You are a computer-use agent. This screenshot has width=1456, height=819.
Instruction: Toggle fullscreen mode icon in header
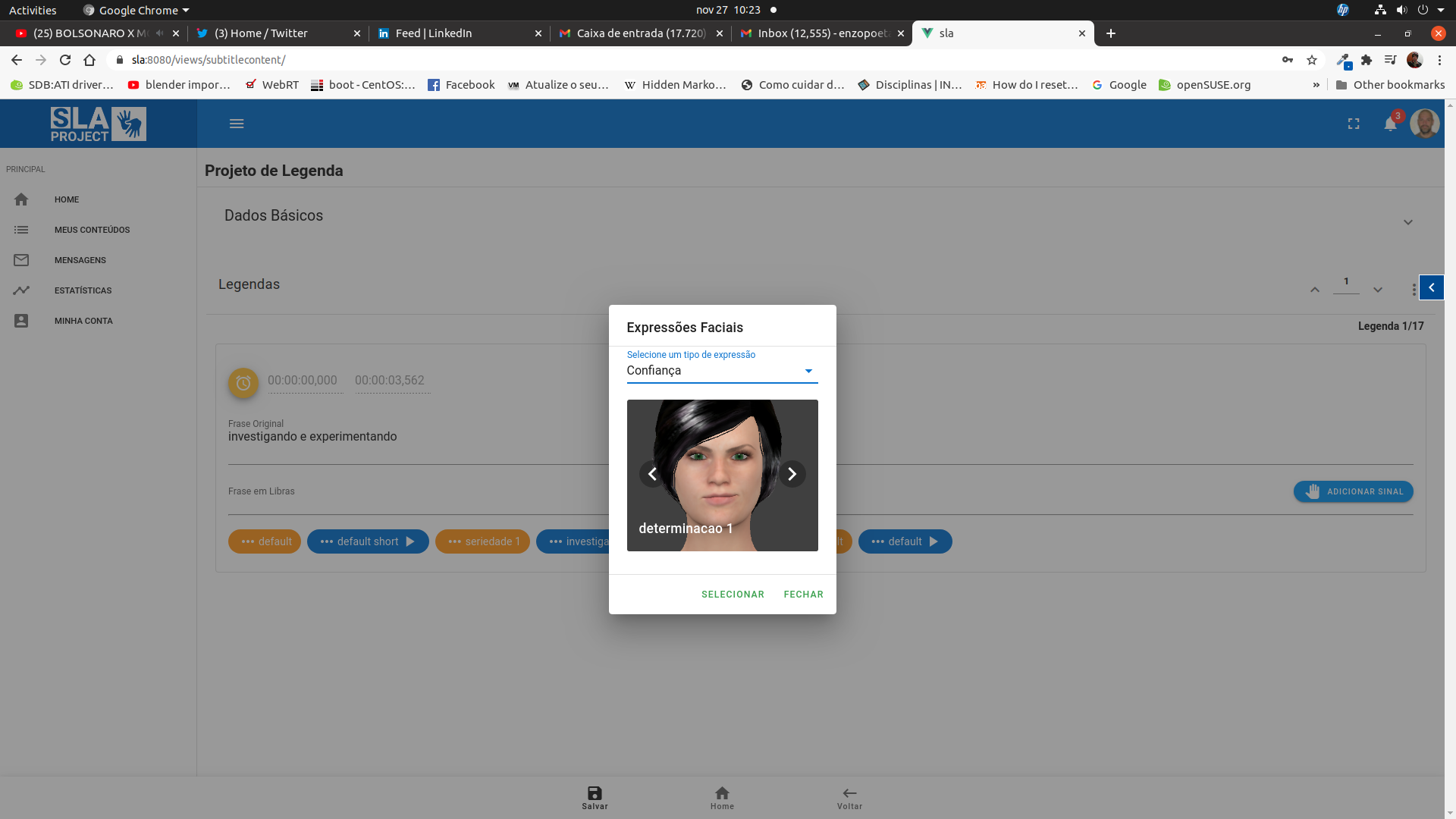coord(1354,124)
